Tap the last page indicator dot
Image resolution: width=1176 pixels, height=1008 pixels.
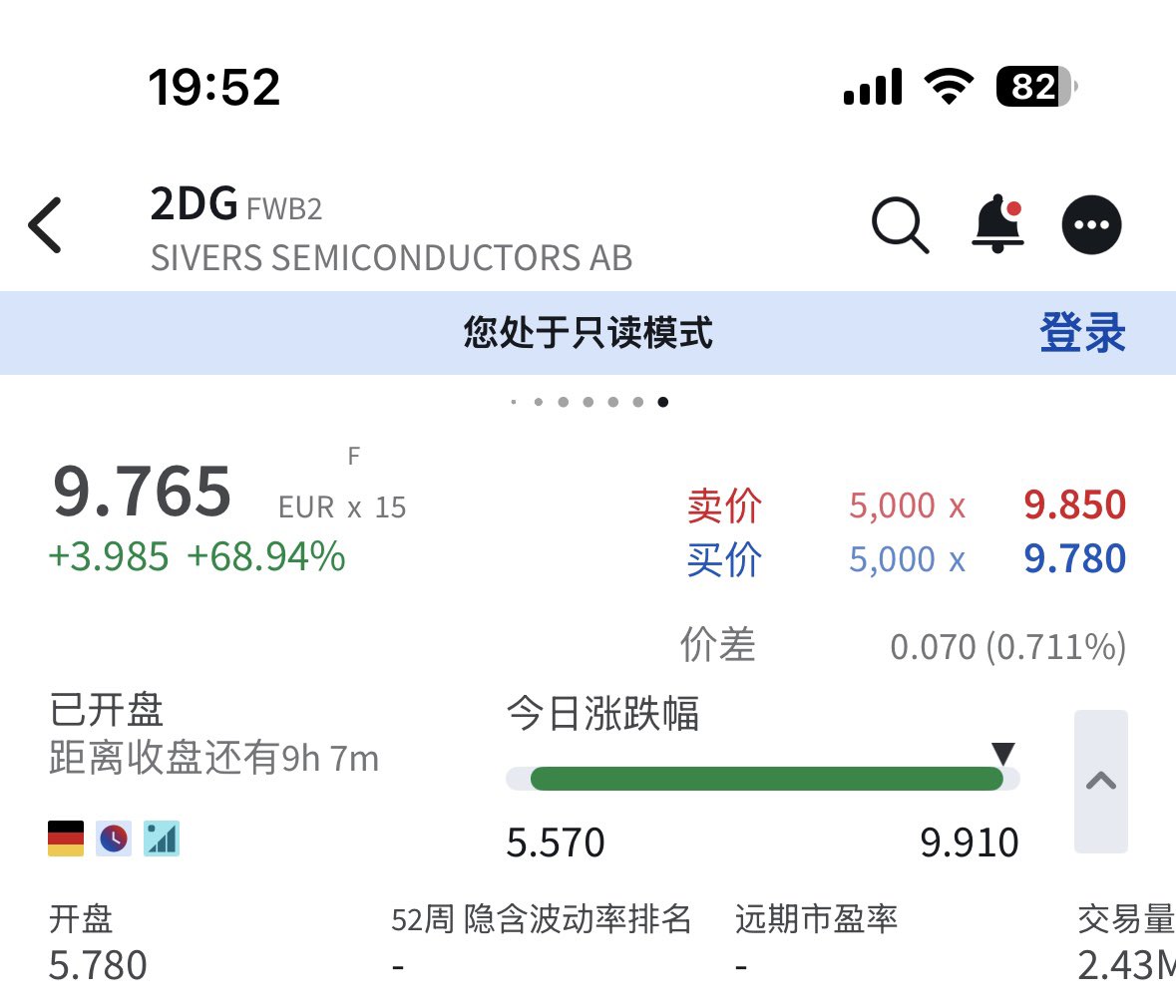[x=663, y=402]
